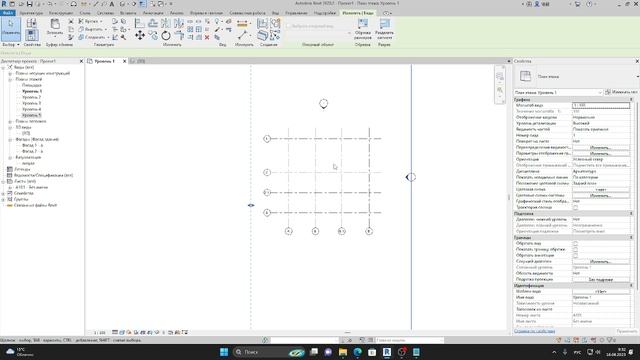The height and width of the screenshot is (360, 640).
Task: Click the Windows Start button
Action: [224, 352]
